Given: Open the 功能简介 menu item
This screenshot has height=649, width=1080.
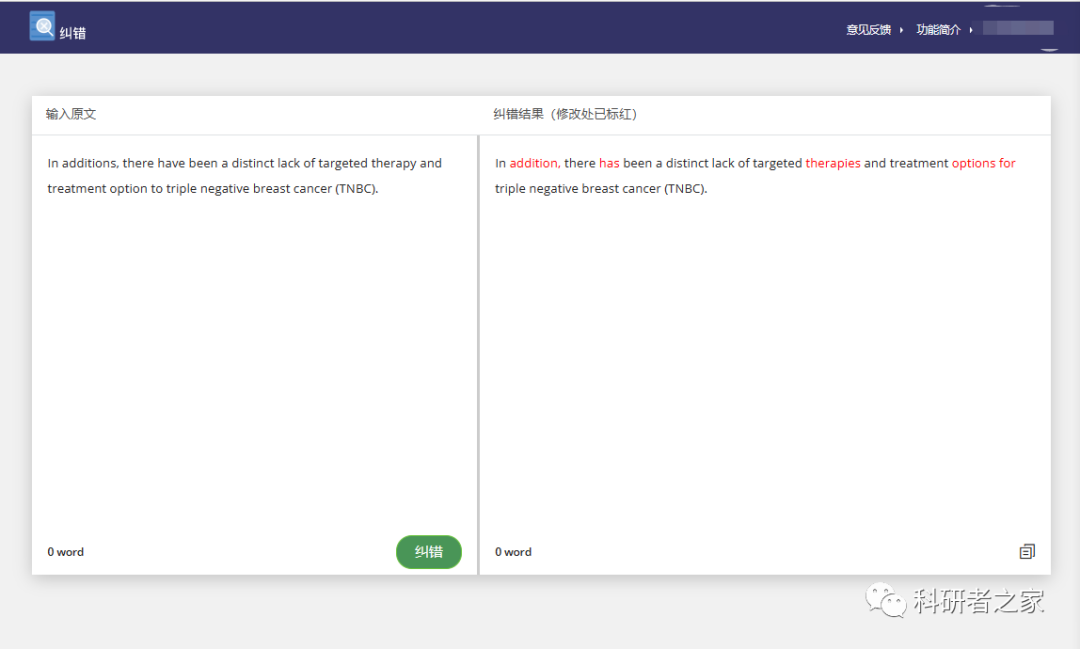Looking at the screenshot, I should click(x=938, y=30).
